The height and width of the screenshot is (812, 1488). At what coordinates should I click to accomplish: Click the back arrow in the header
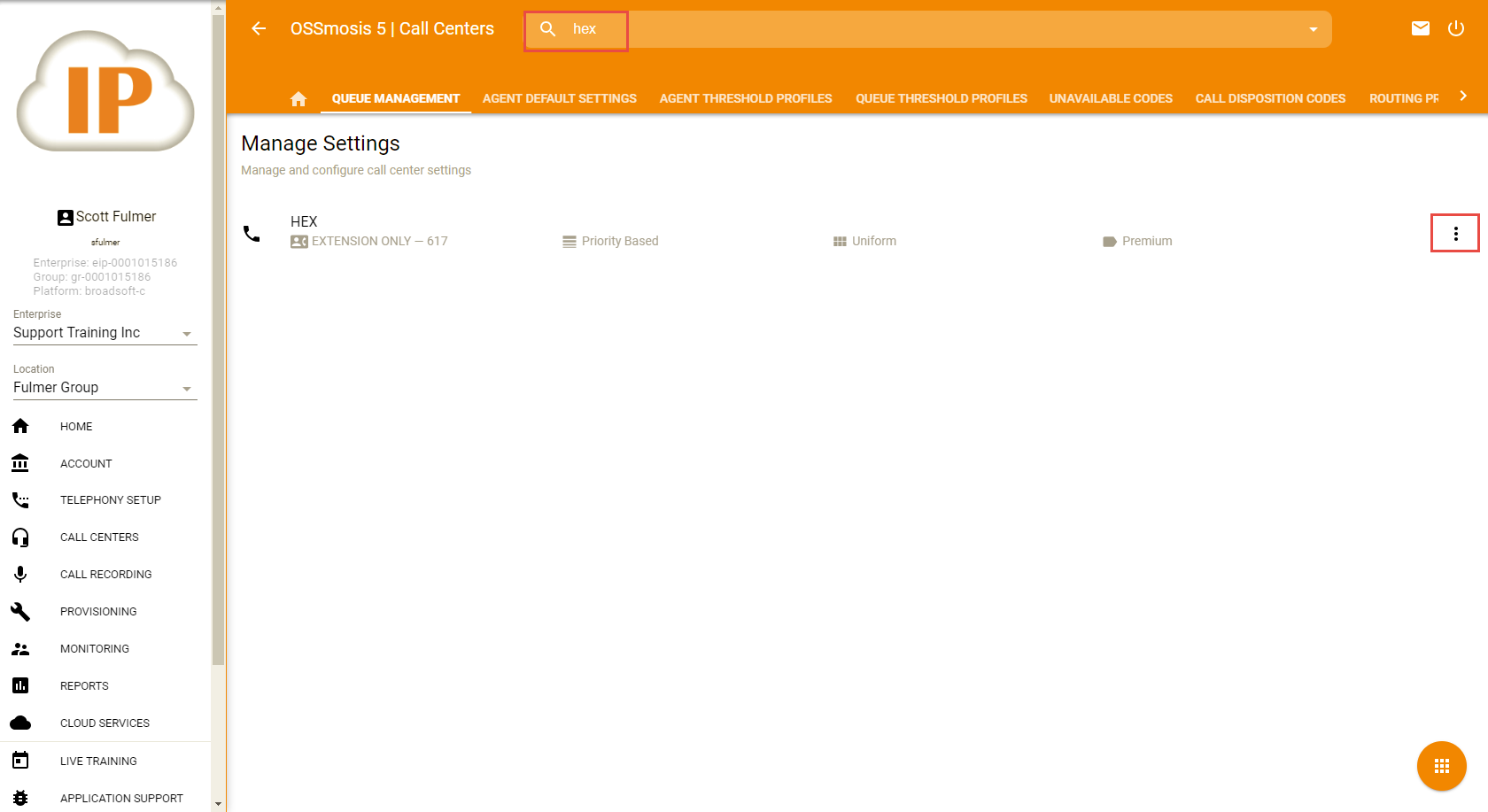point(259,28)
